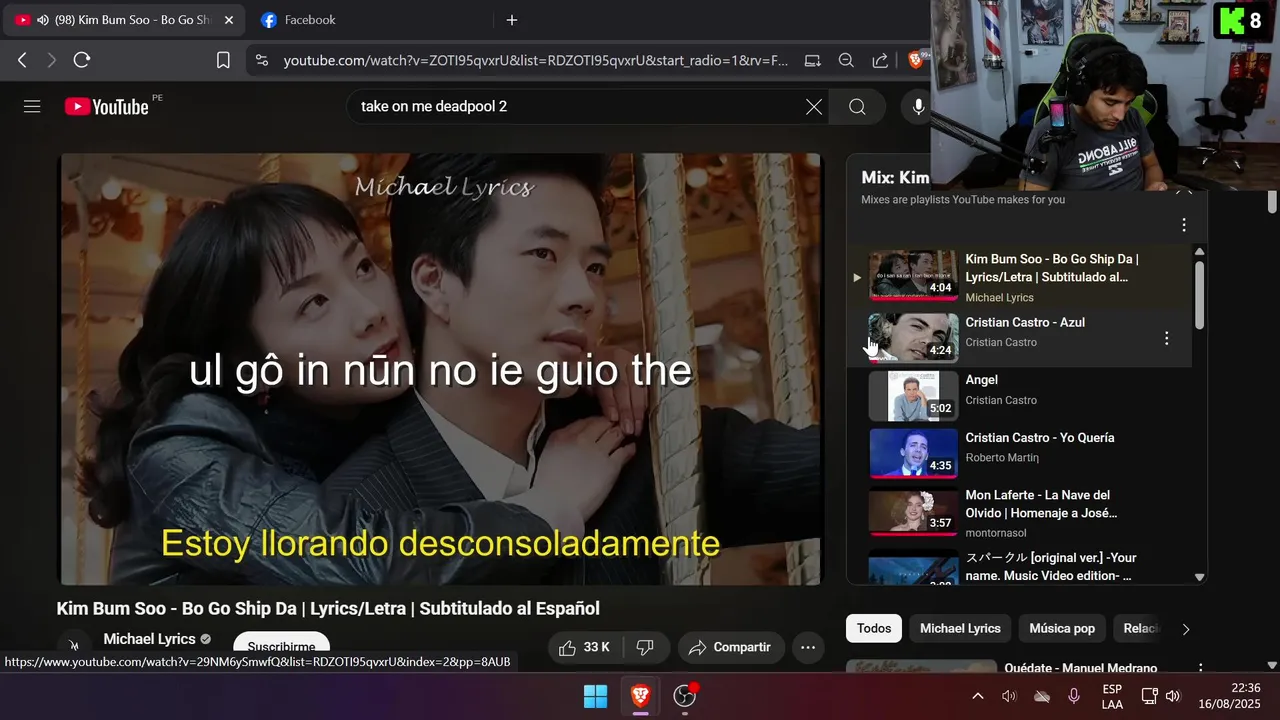Filter by the Michael Lyrics chip
The height and width of the screenshot is (720, 1280).
point(960,628)
